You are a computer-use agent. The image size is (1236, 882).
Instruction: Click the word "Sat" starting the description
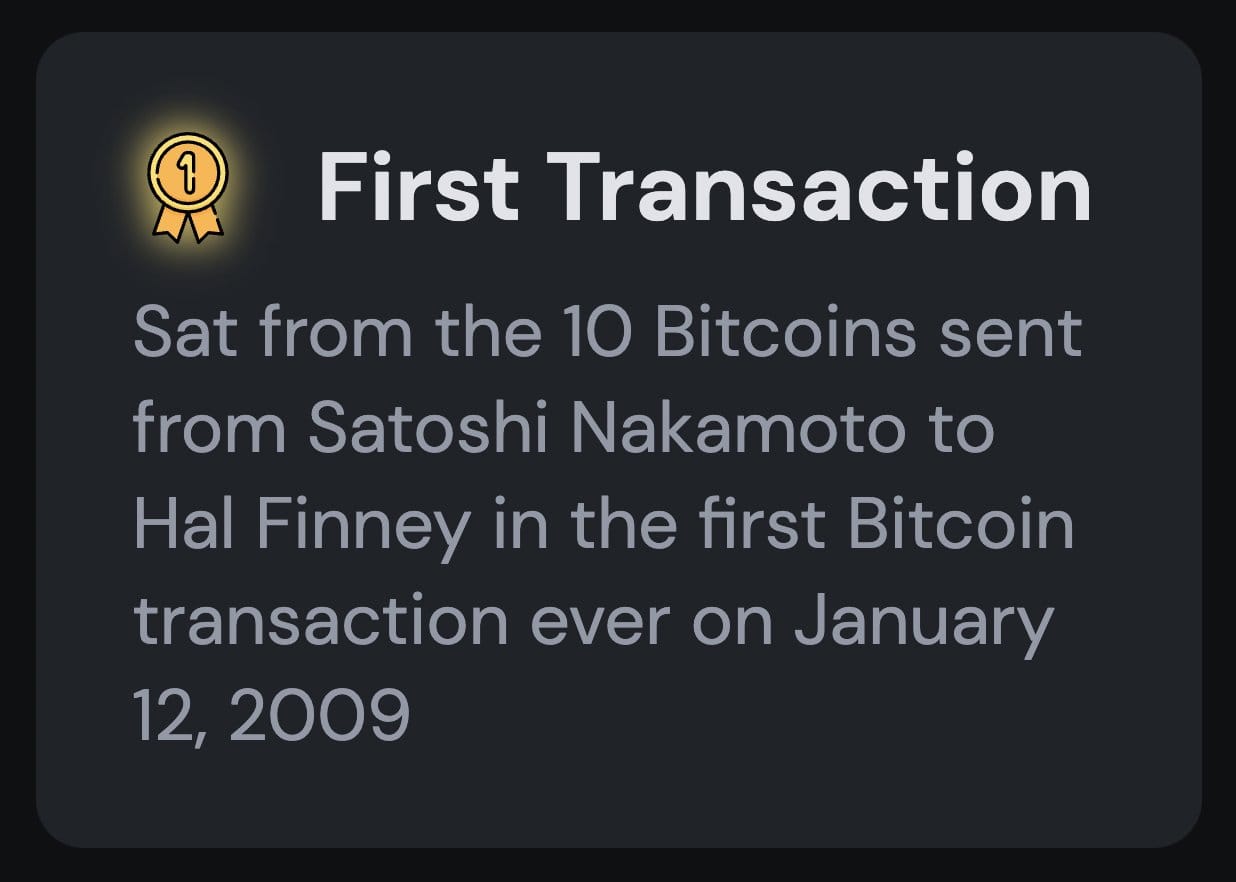(174, 332)
